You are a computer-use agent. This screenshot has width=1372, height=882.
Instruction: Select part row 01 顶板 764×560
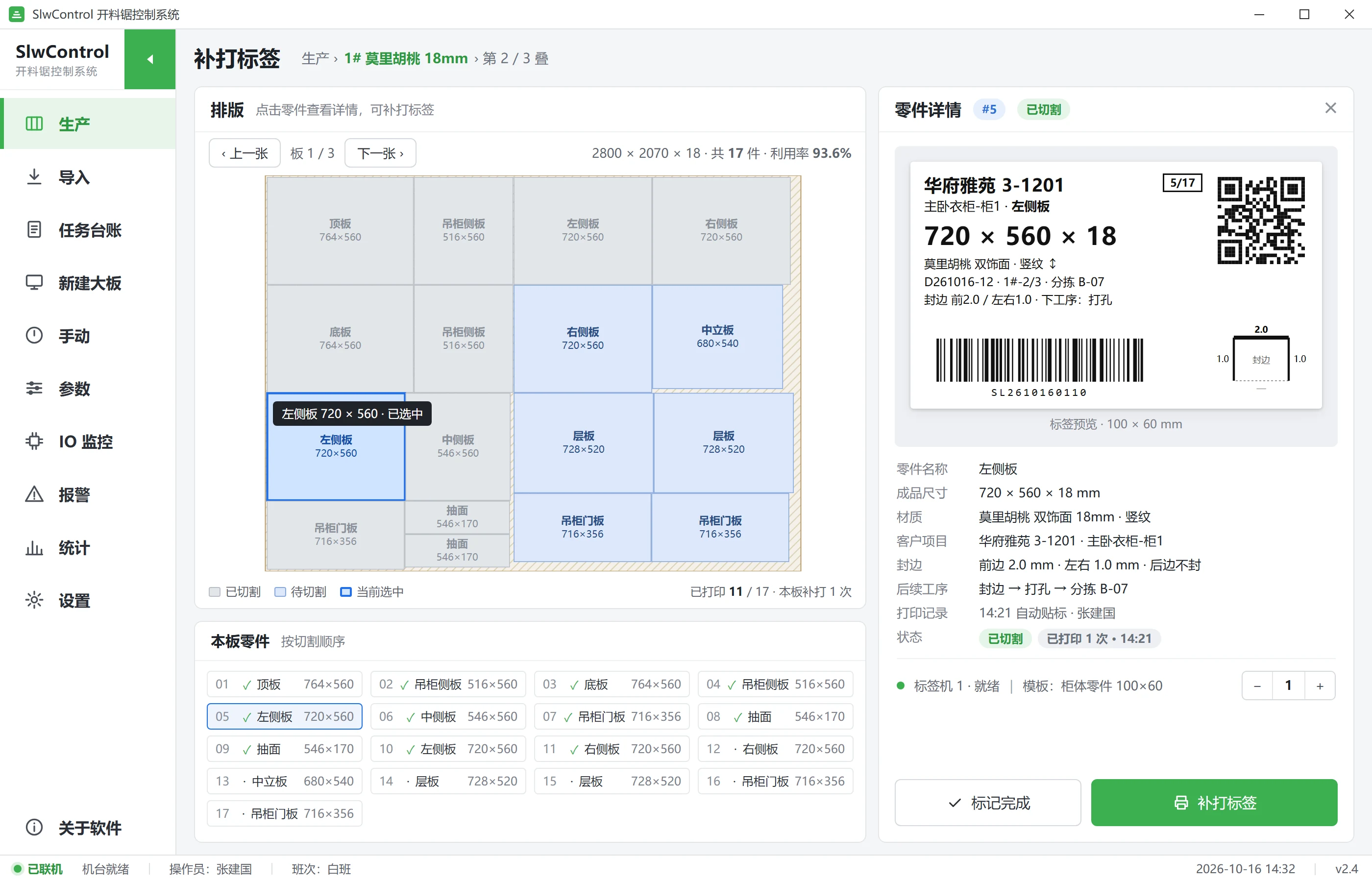point(284,684)
